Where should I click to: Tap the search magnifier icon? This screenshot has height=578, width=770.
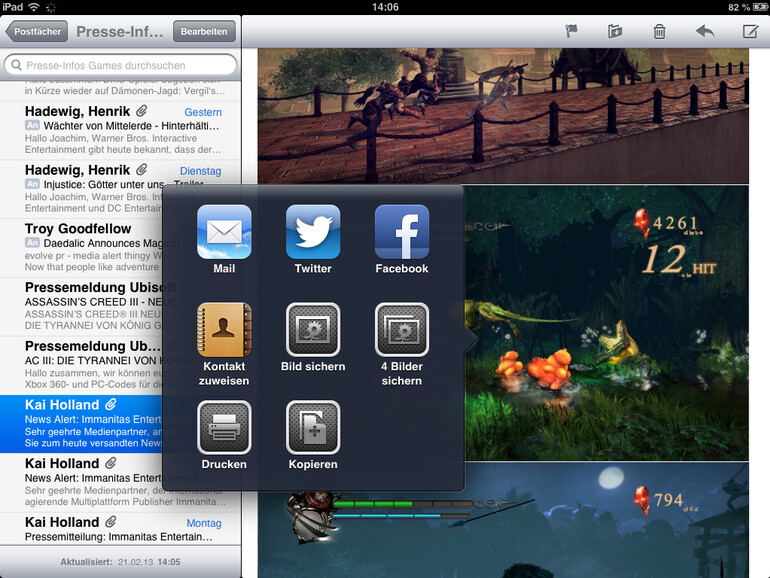pos(16,65)
